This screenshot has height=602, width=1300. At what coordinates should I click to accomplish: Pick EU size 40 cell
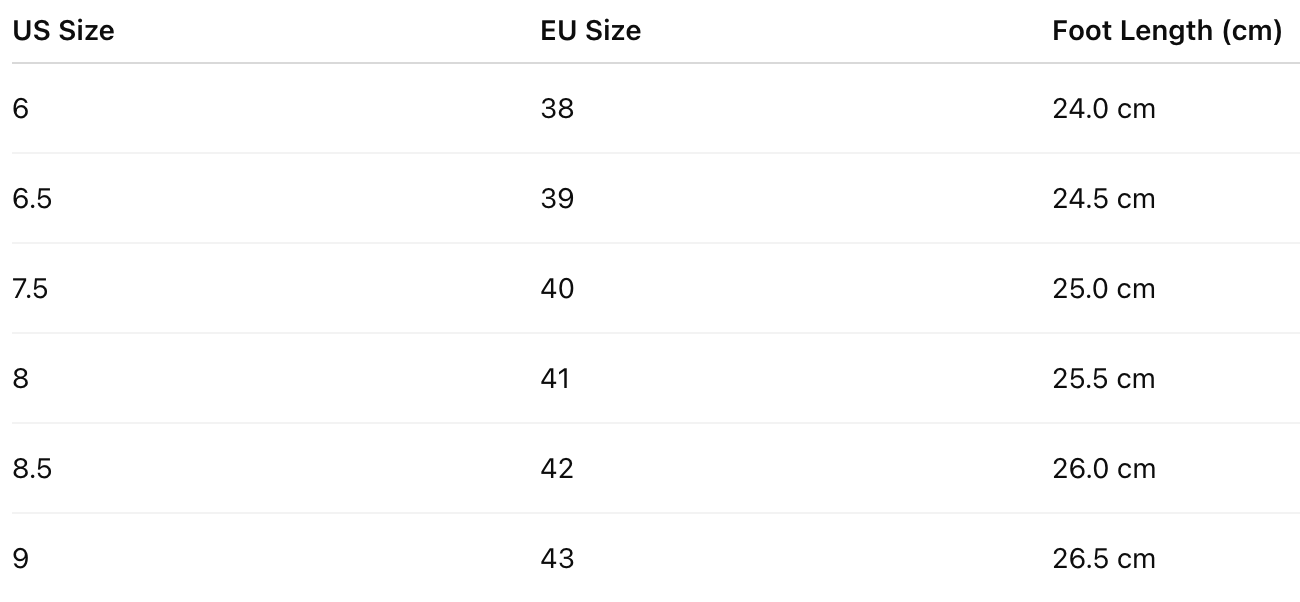(557, 288)
